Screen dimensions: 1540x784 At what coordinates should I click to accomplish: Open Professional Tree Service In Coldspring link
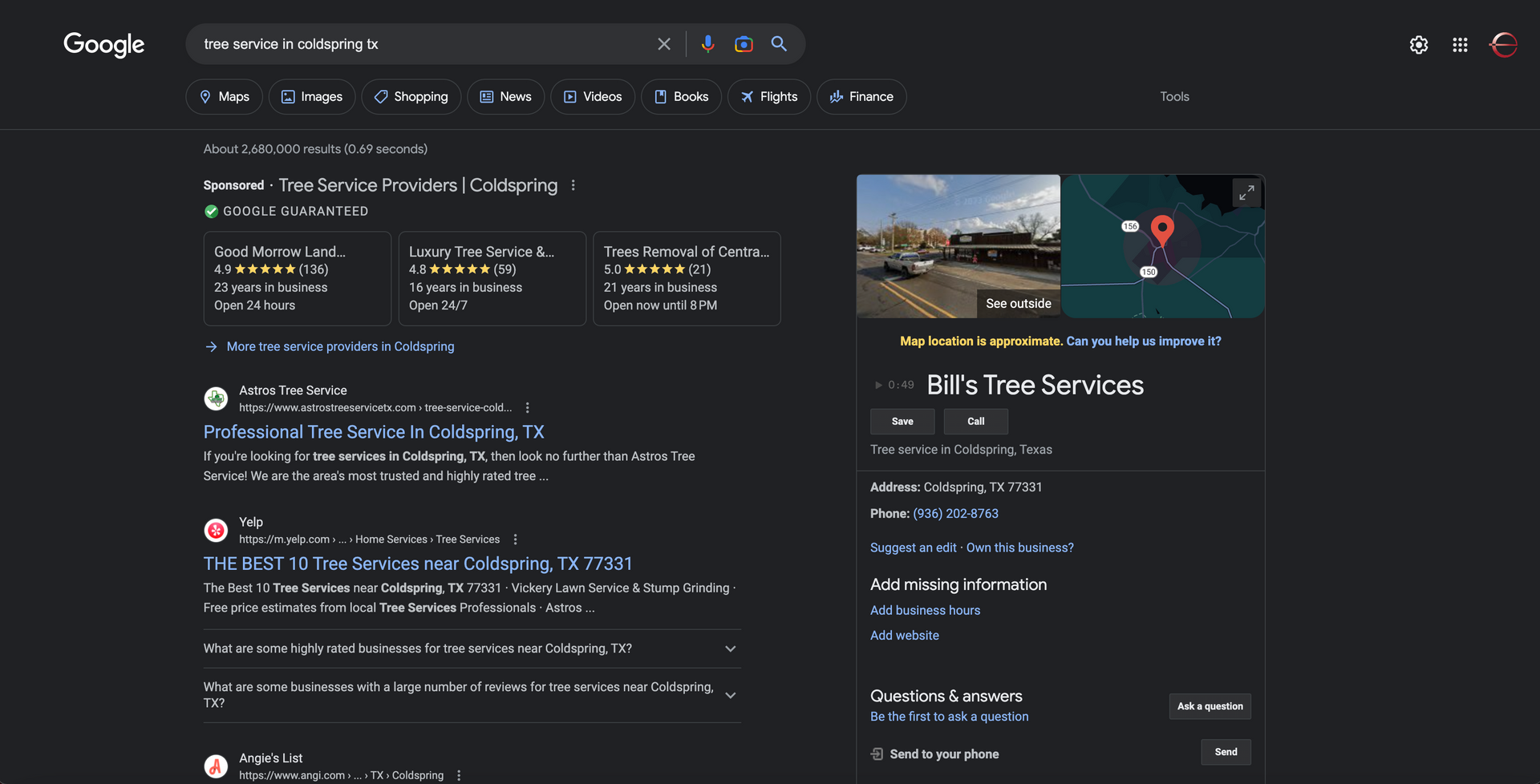click(x=374, y=432)
